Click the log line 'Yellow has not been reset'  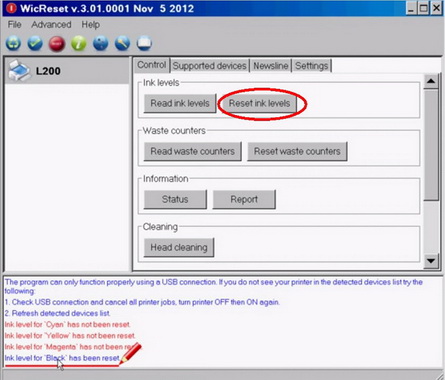click(x=70, y=336)
